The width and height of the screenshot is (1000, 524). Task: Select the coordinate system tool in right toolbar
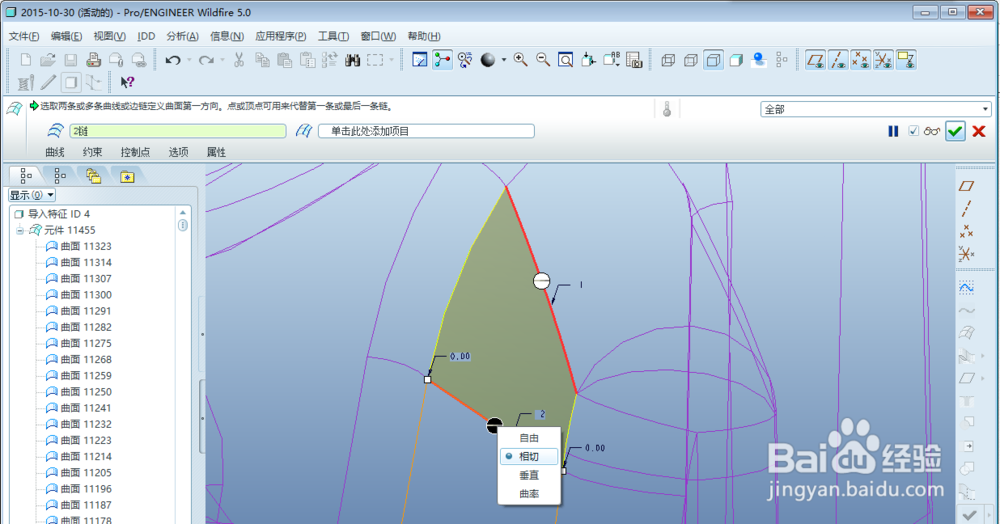click(x=966, y=254)
